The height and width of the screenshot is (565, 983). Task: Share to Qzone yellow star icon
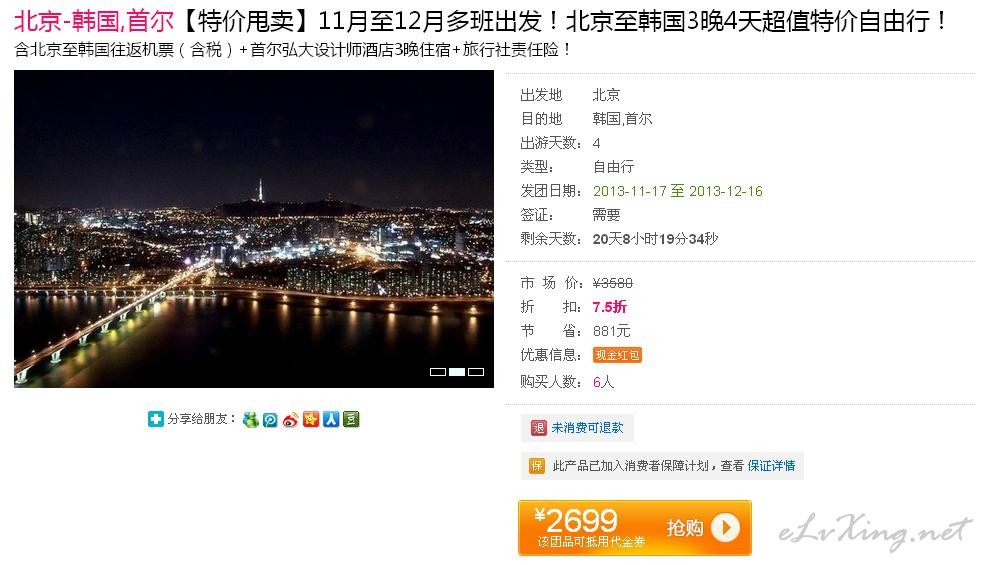click(x=311, y=419)
